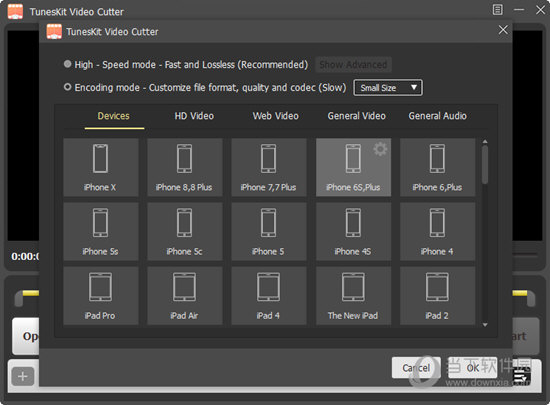Enable High-Speed mode radio option
The image size is (550, 405).
pos(67,64)
